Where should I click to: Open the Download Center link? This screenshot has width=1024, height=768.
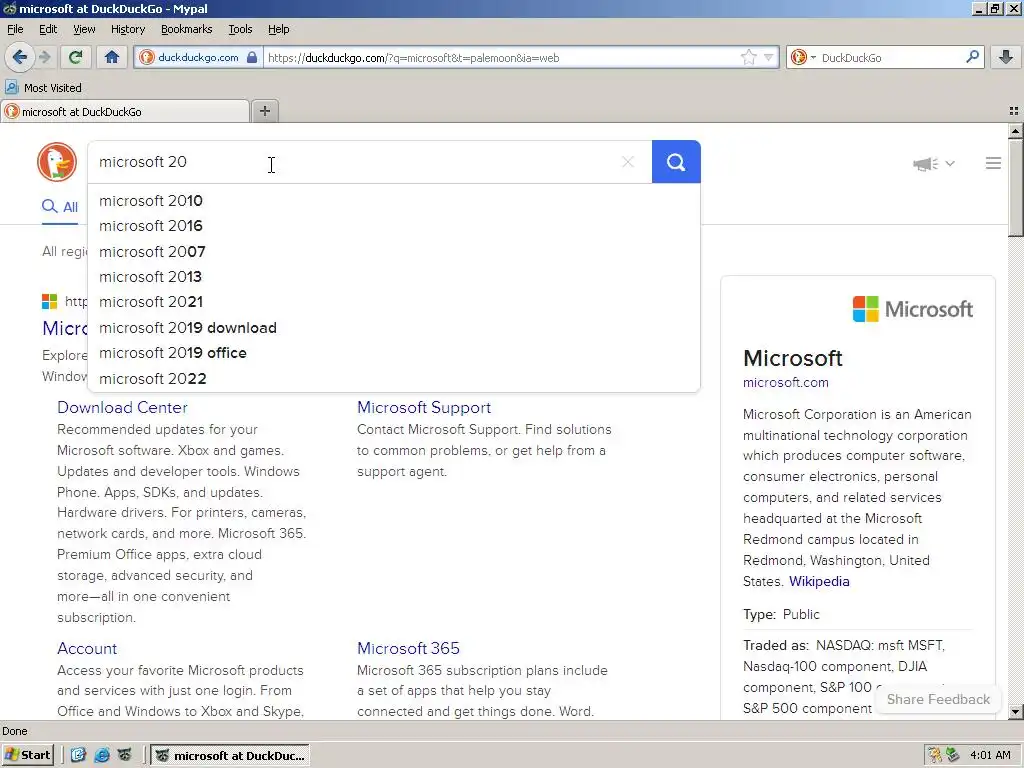tap(122, 408)
